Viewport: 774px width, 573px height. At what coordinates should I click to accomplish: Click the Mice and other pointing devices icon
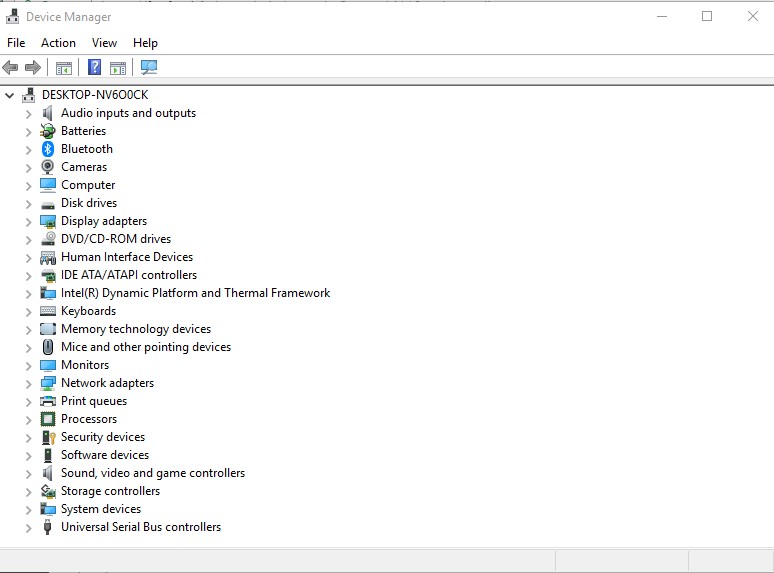(x=48, y=347)
